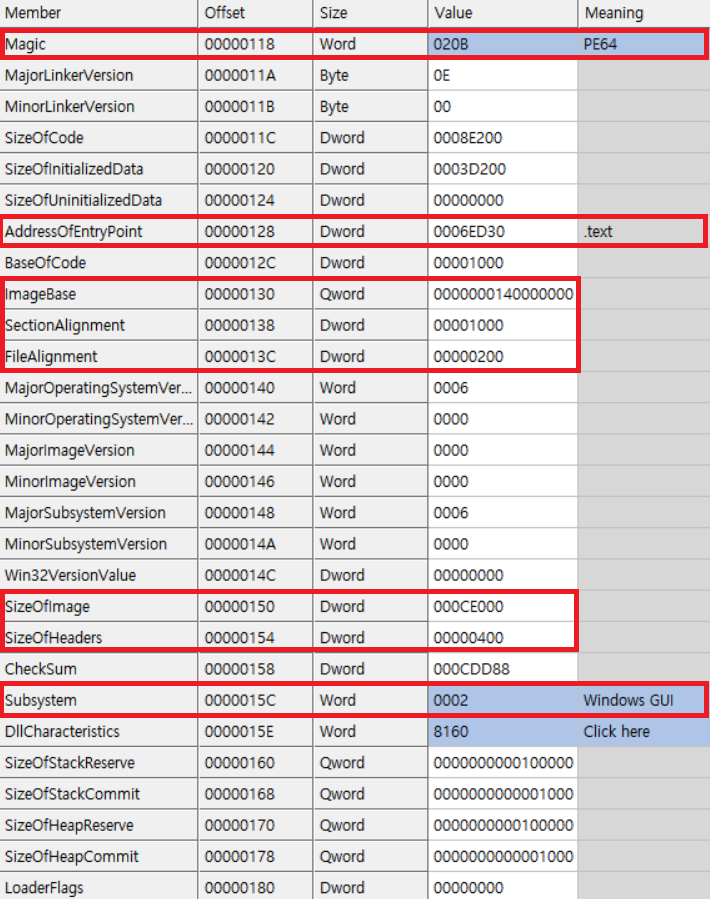
Task: Select the DllCharacteristics member
Action: point(99,732)
